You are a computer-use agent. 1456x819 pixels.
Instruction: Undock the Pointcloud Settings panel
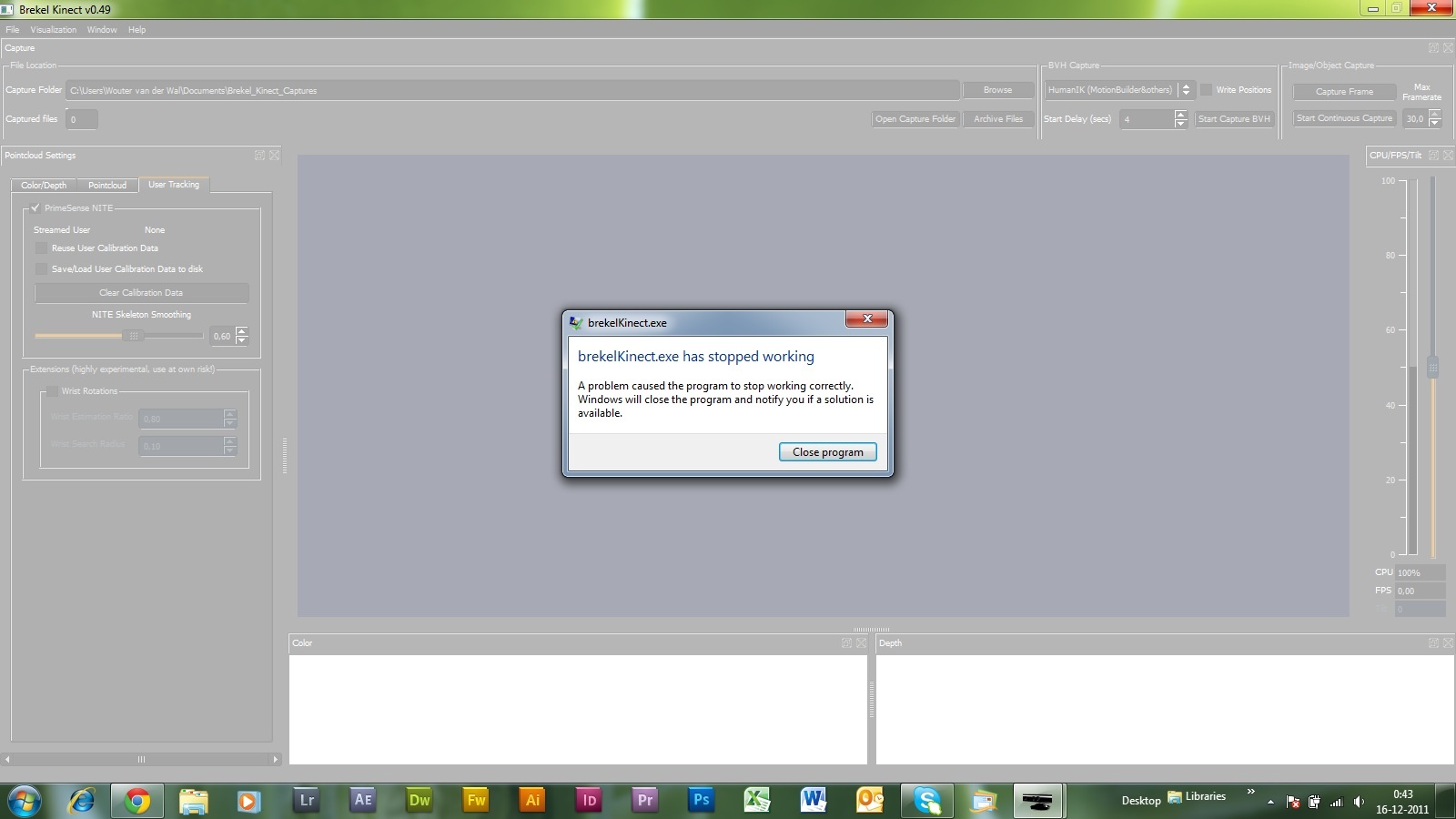(259, 156)
